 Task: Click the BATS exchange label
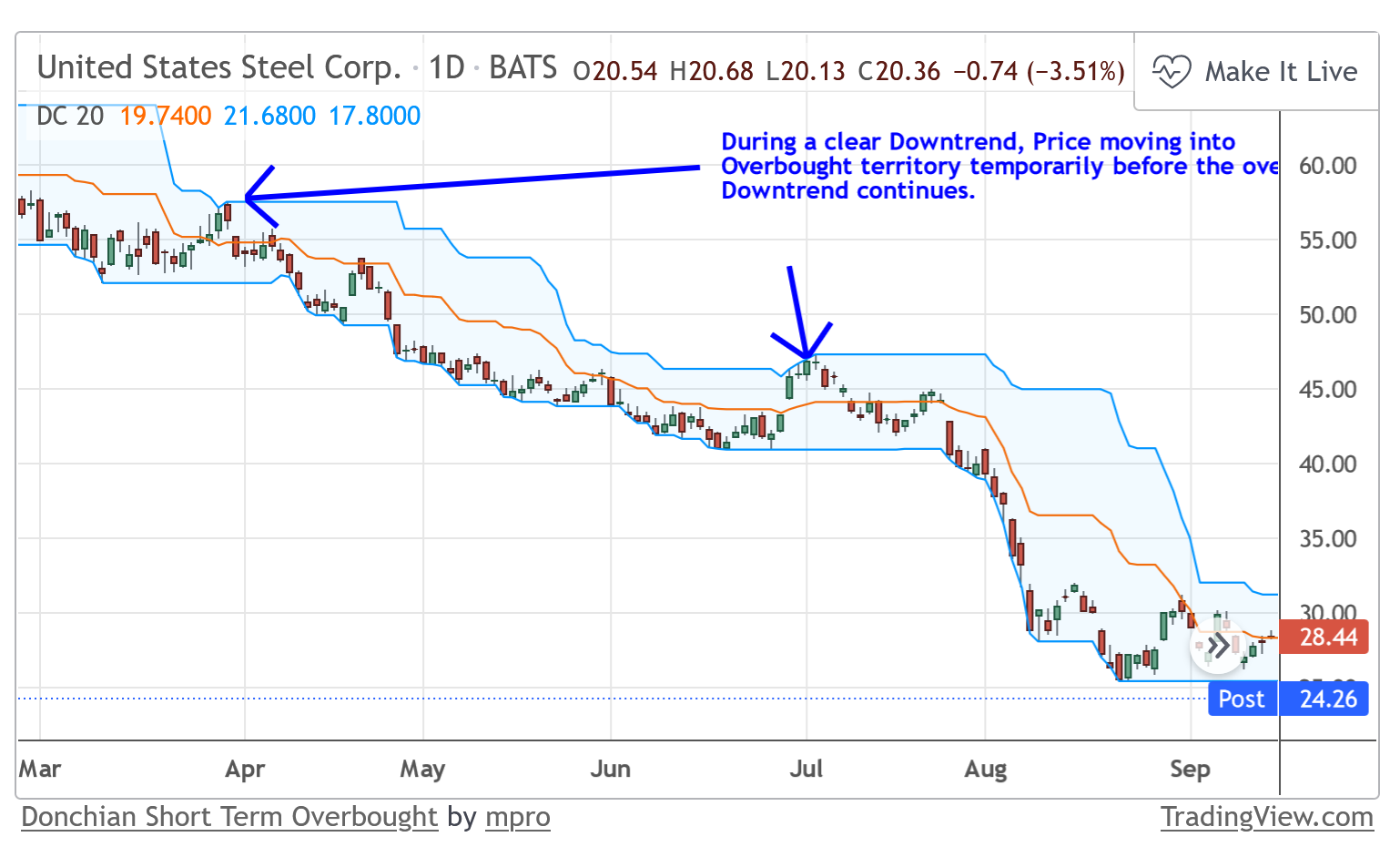(x=523, y=67)
